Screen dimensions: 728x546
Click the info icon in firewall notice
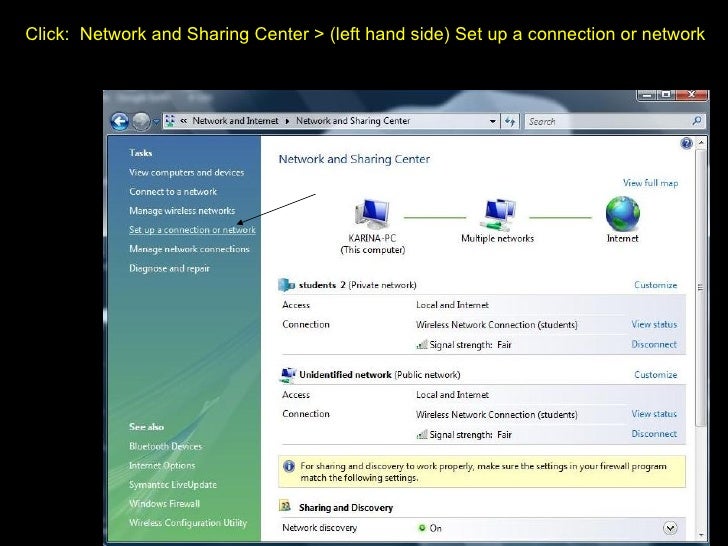point(289,466)
